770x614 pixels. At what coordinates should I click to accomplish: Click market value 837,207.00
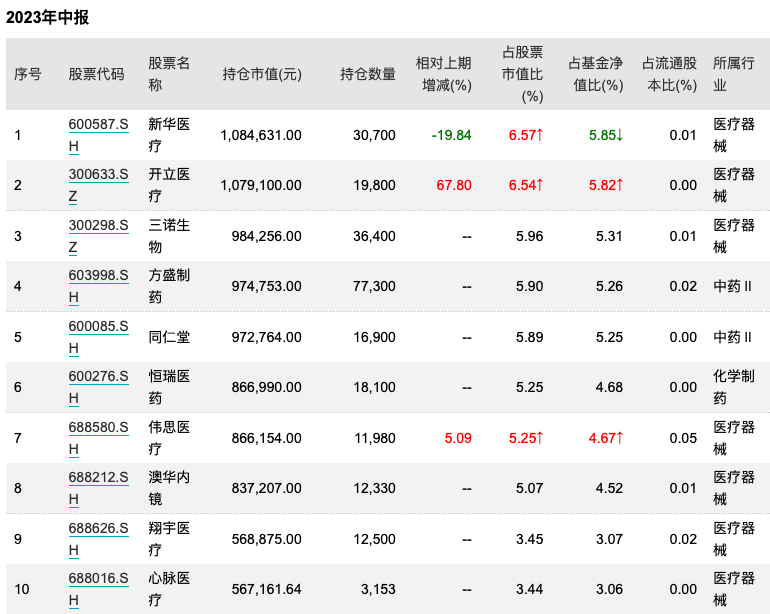267,488
